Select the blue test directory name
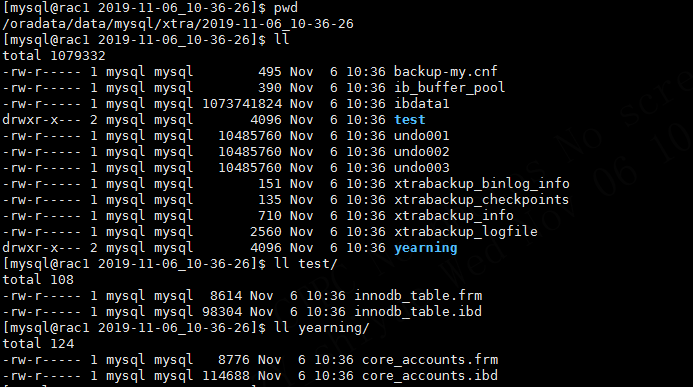Viewport: 693px width, 387px height. coord(410,119)
